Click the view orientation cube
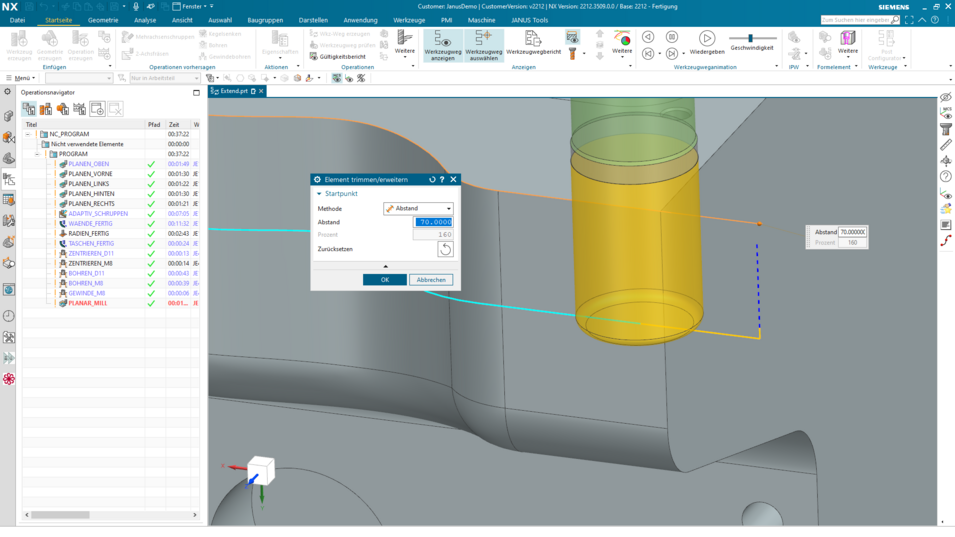Image resolution: width=955 pixels, height=537 pixels. [x=261, y=470]
